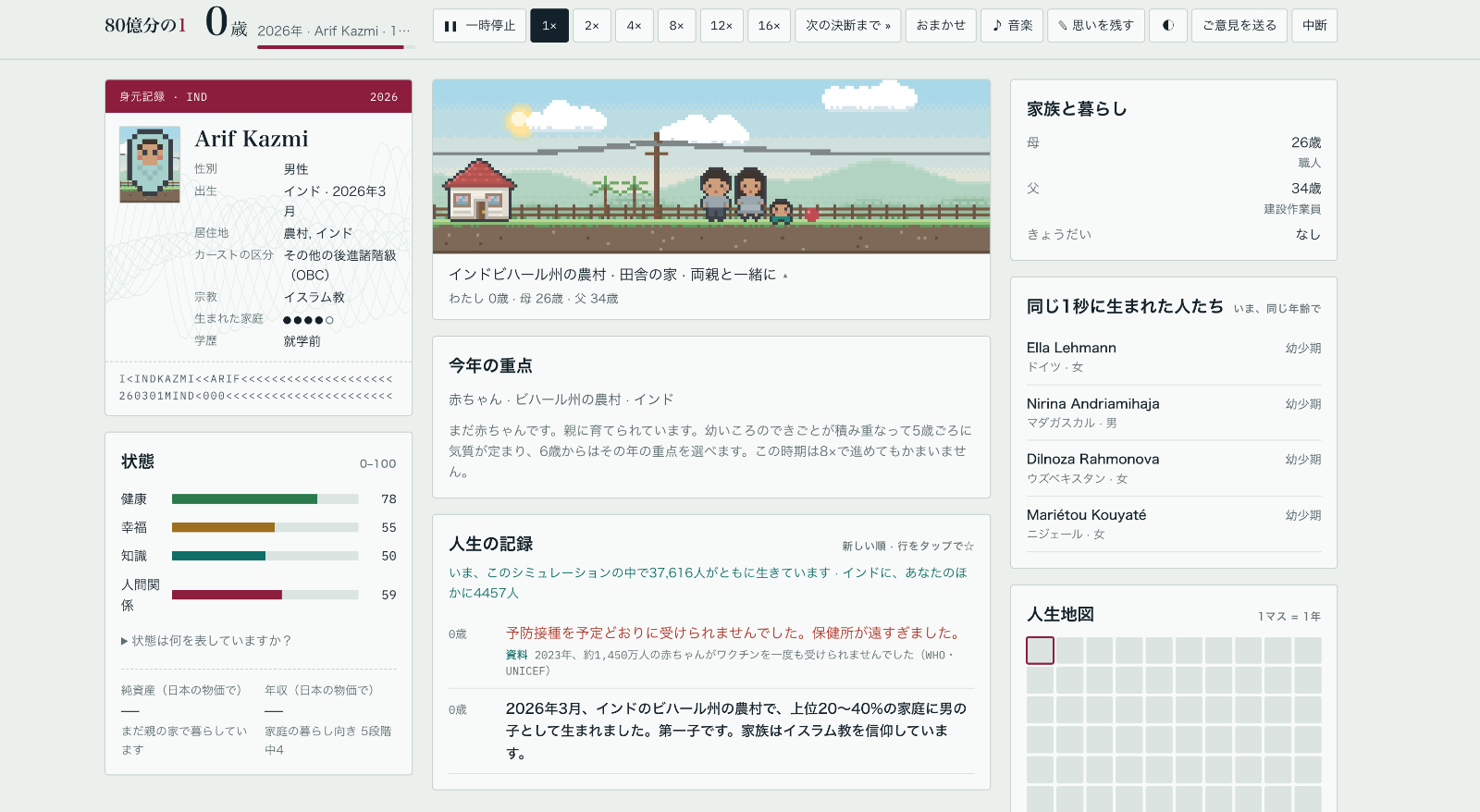Tap the missed-vaccination life record row
Screen dimensions: 1480x812
(711, 651)
